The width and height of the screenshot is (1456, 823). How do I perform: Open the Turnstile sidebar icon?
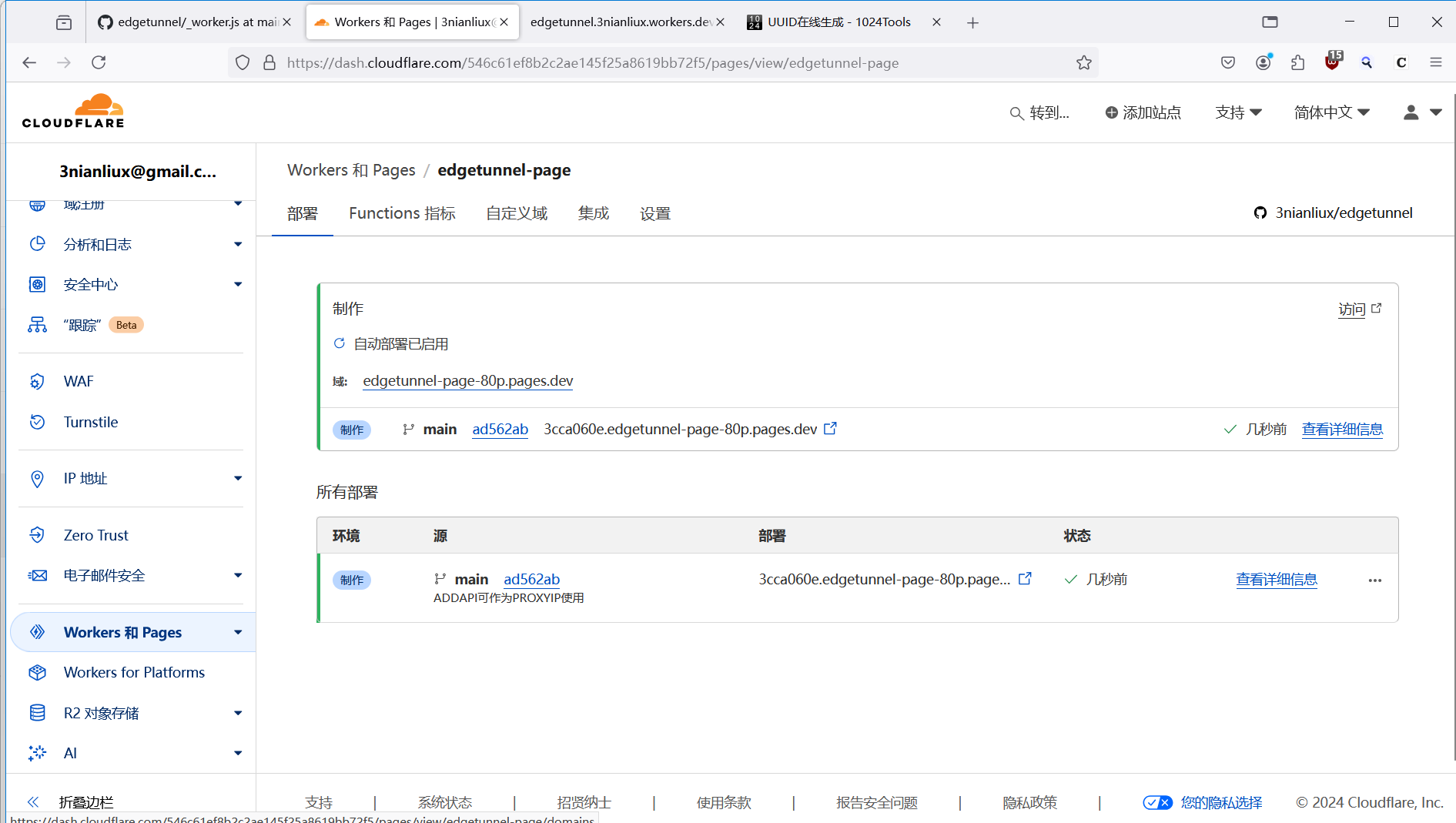37,422
